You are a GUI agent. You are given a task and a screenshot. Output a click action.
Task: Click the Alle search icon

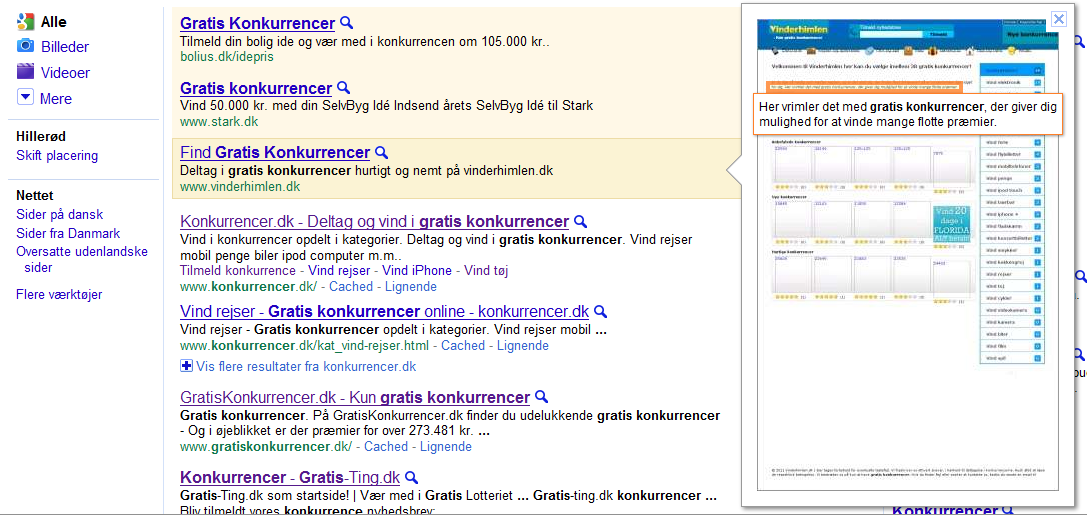(x=25, y=22)
